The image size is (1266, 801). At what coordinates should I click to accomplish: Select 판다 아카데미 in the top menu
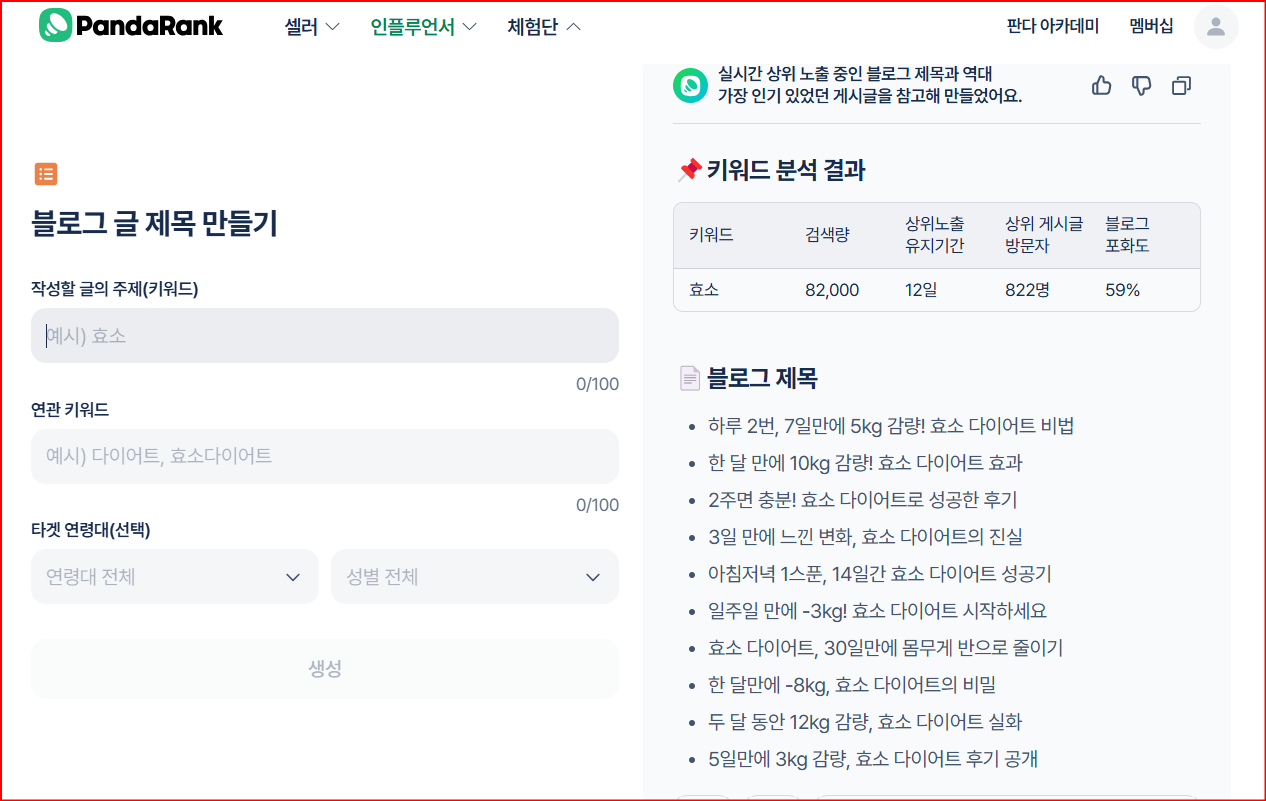(x=1053, y=26)
